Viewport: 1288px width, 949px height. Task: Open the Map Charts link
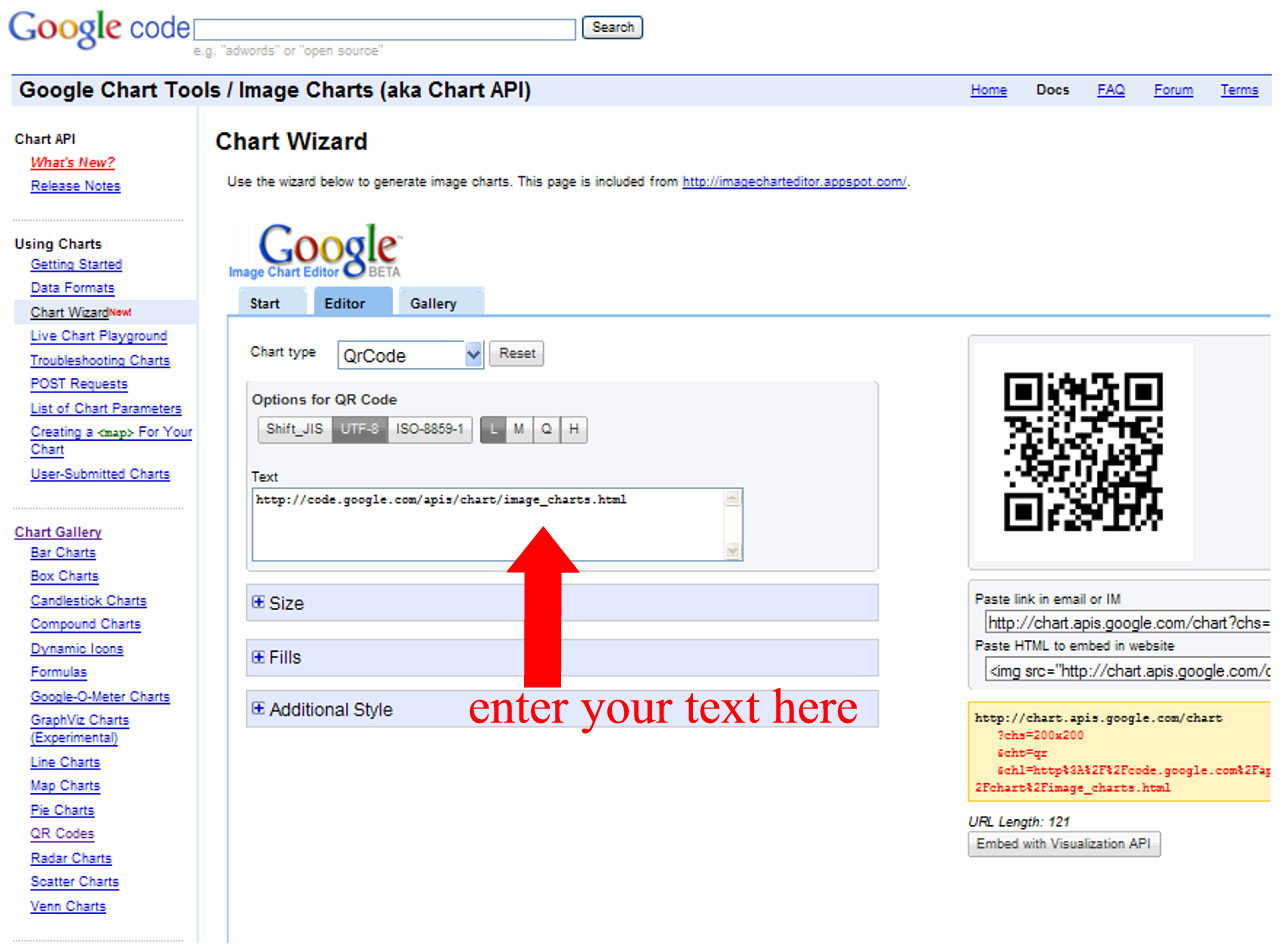65,786
